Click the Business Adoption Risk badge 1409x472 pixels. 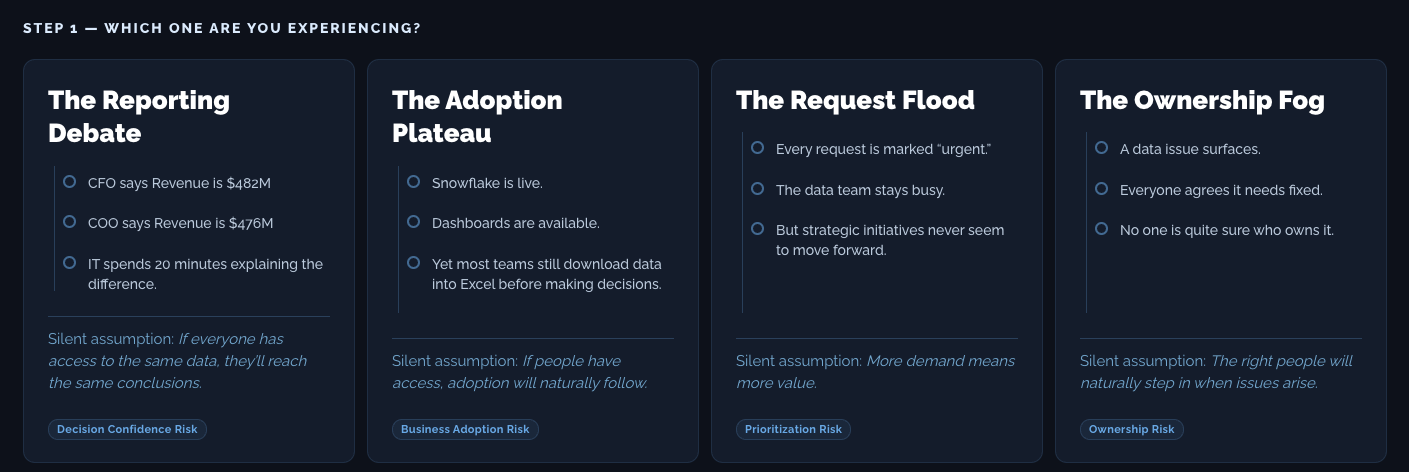click(x=465, y=429)
